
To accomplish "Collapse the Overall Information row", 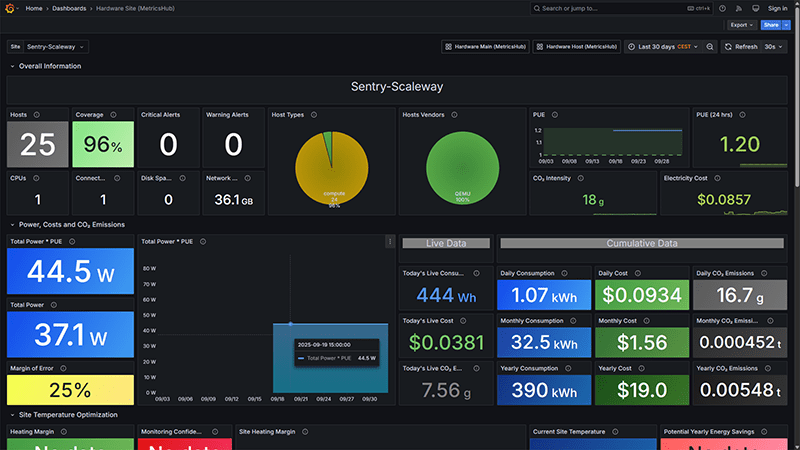I will (x=13, y=66).
